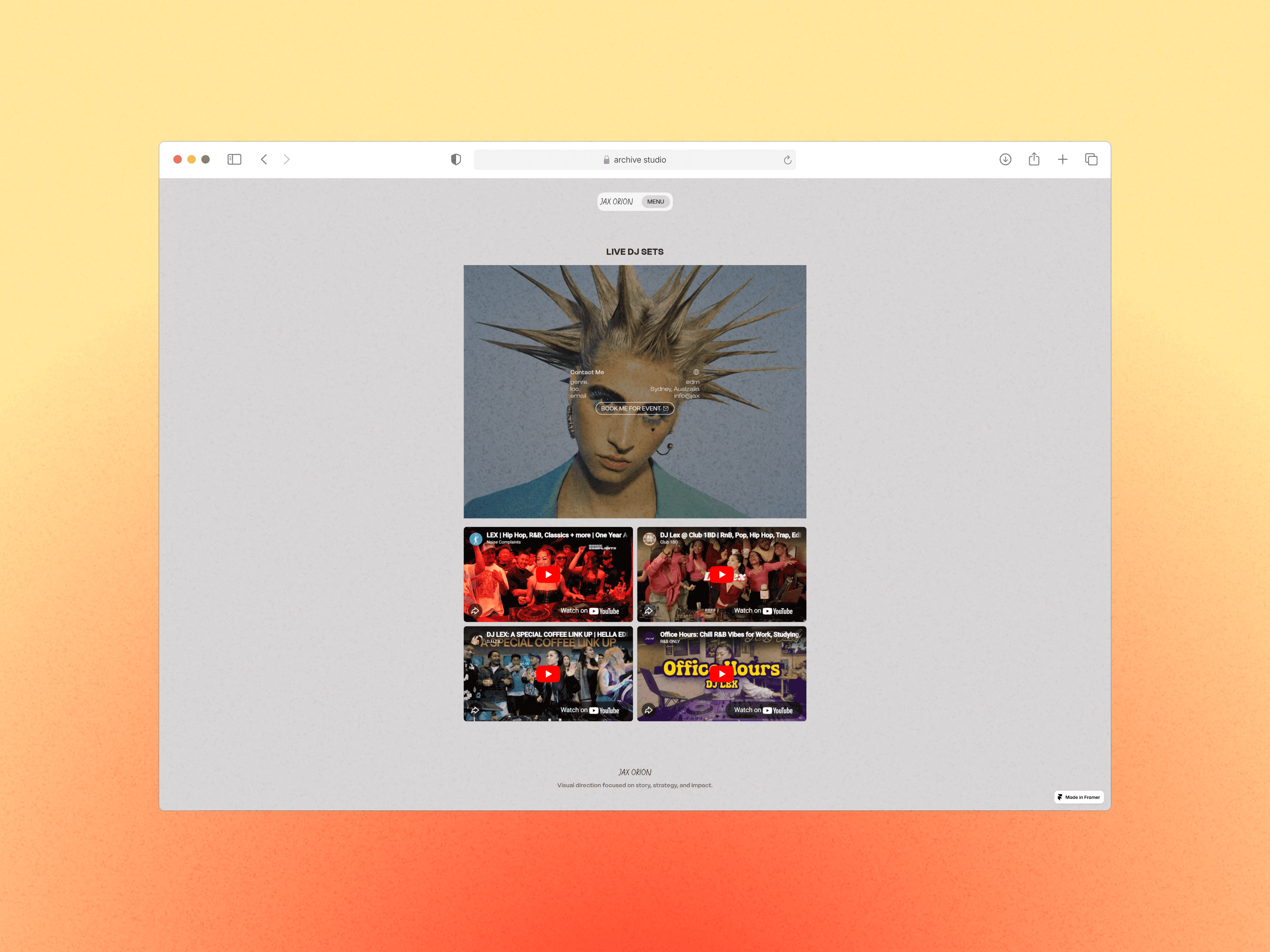Open the share sheet icon
This screenshot has height=952, width=1270.
pos(1034,160)
